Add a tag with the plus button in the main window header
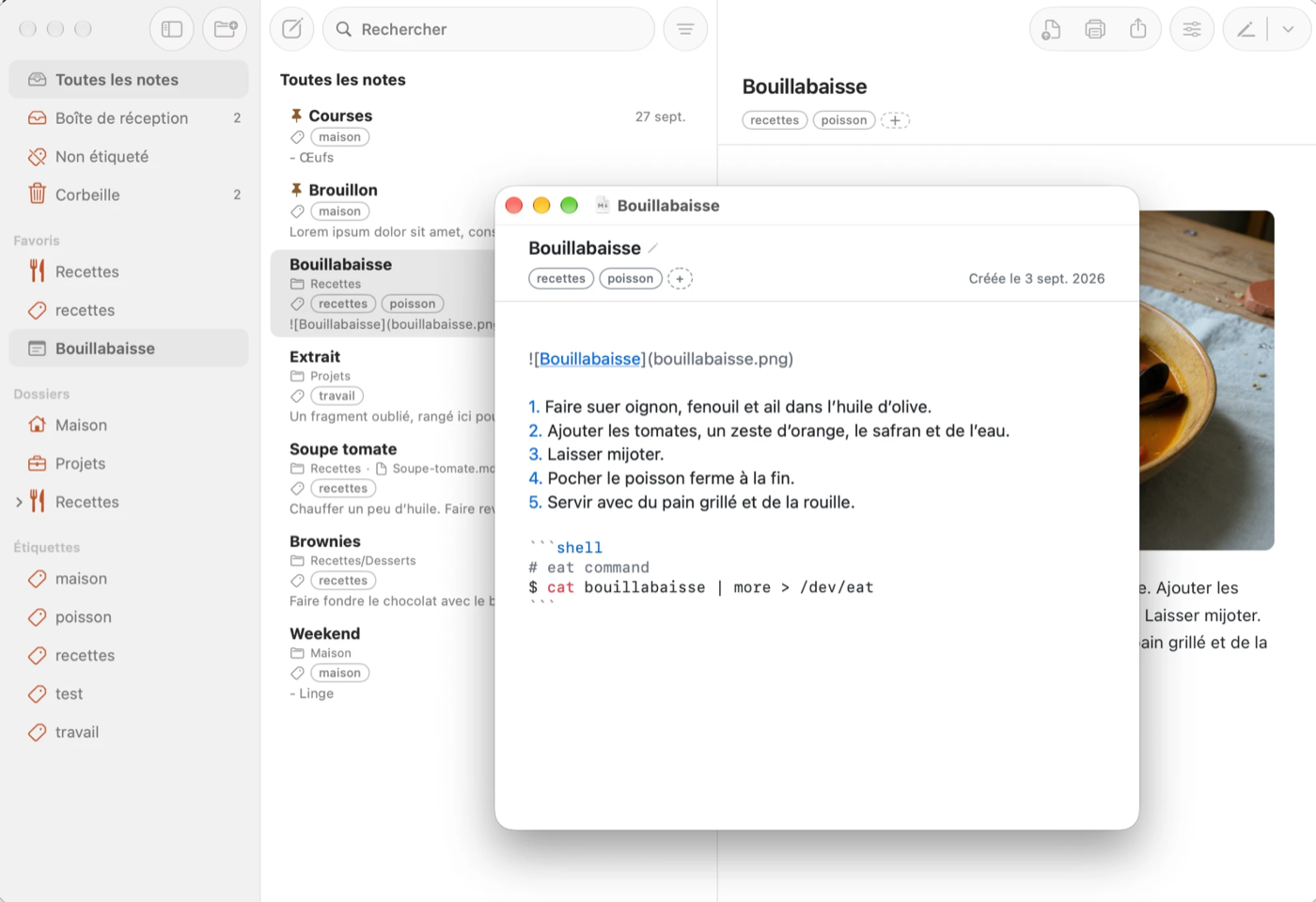 coord(895,120)
